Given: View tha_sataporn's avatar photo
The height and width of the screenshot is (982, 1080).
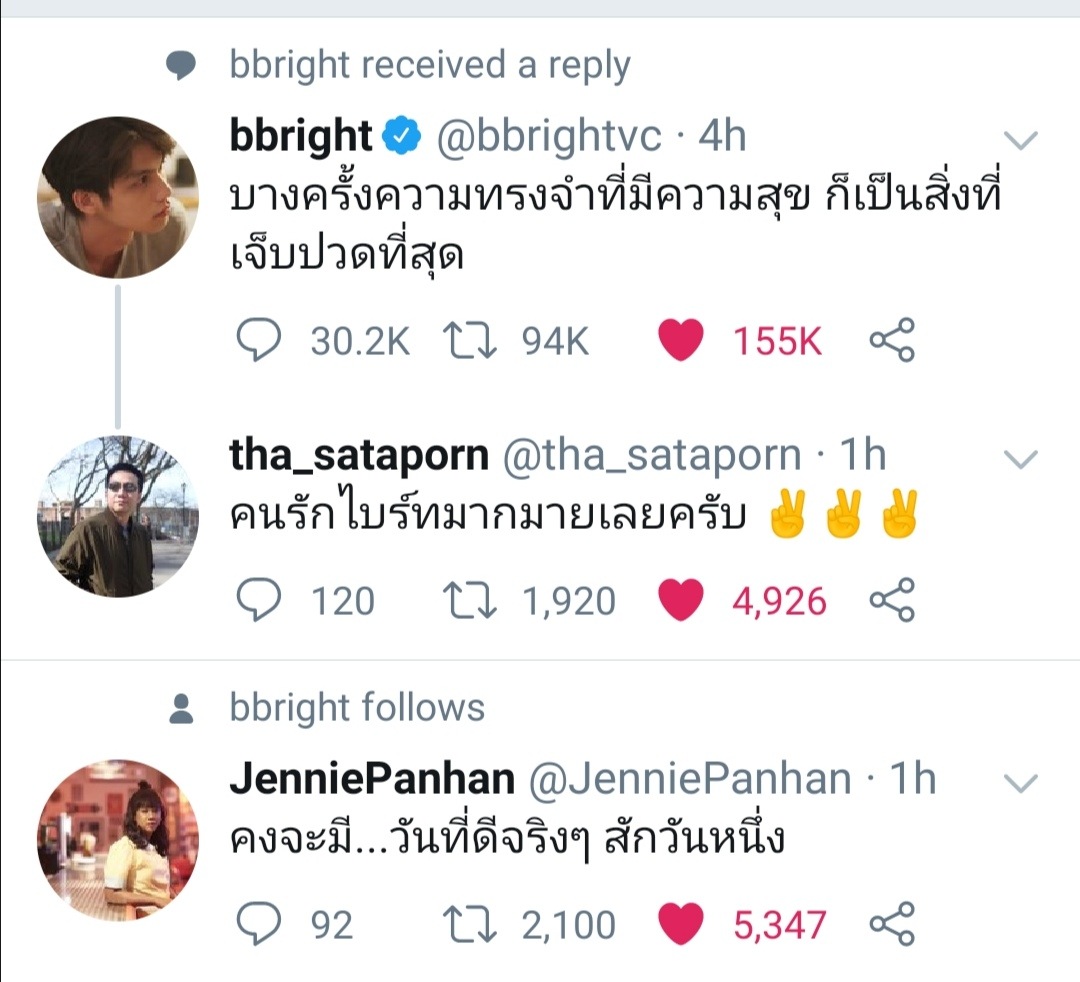Looking at the screenshot, I should (x=118, y=516).
